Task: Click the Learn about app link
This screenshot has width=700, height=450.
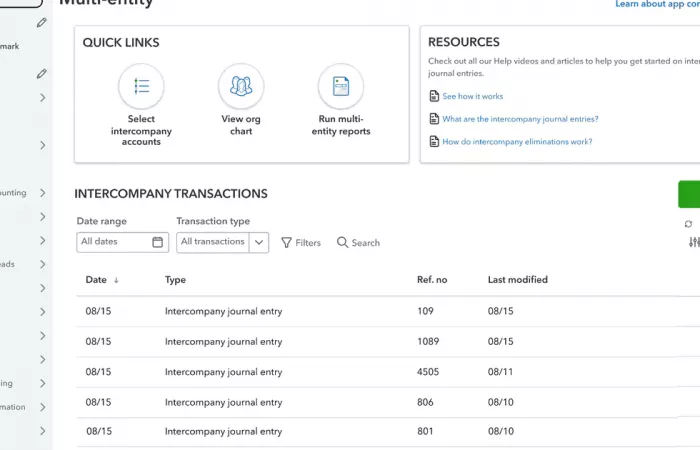Action: pos(657,4)
